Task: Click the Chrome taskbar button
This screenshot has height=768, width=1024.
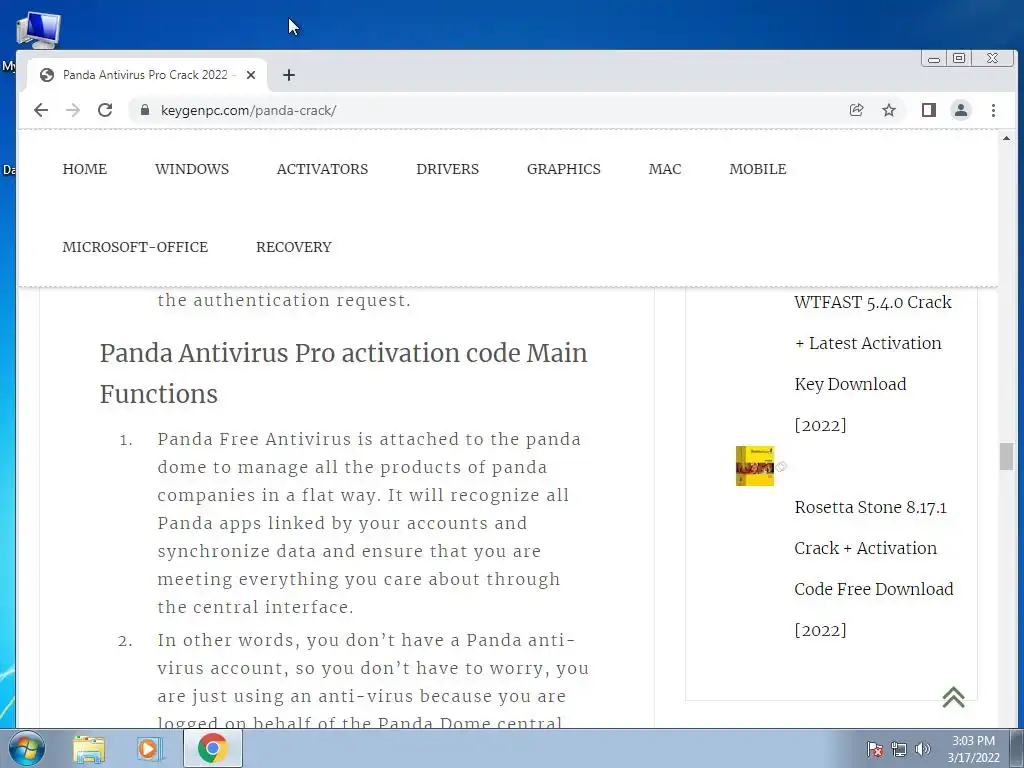Action: (x=213, y=748)
